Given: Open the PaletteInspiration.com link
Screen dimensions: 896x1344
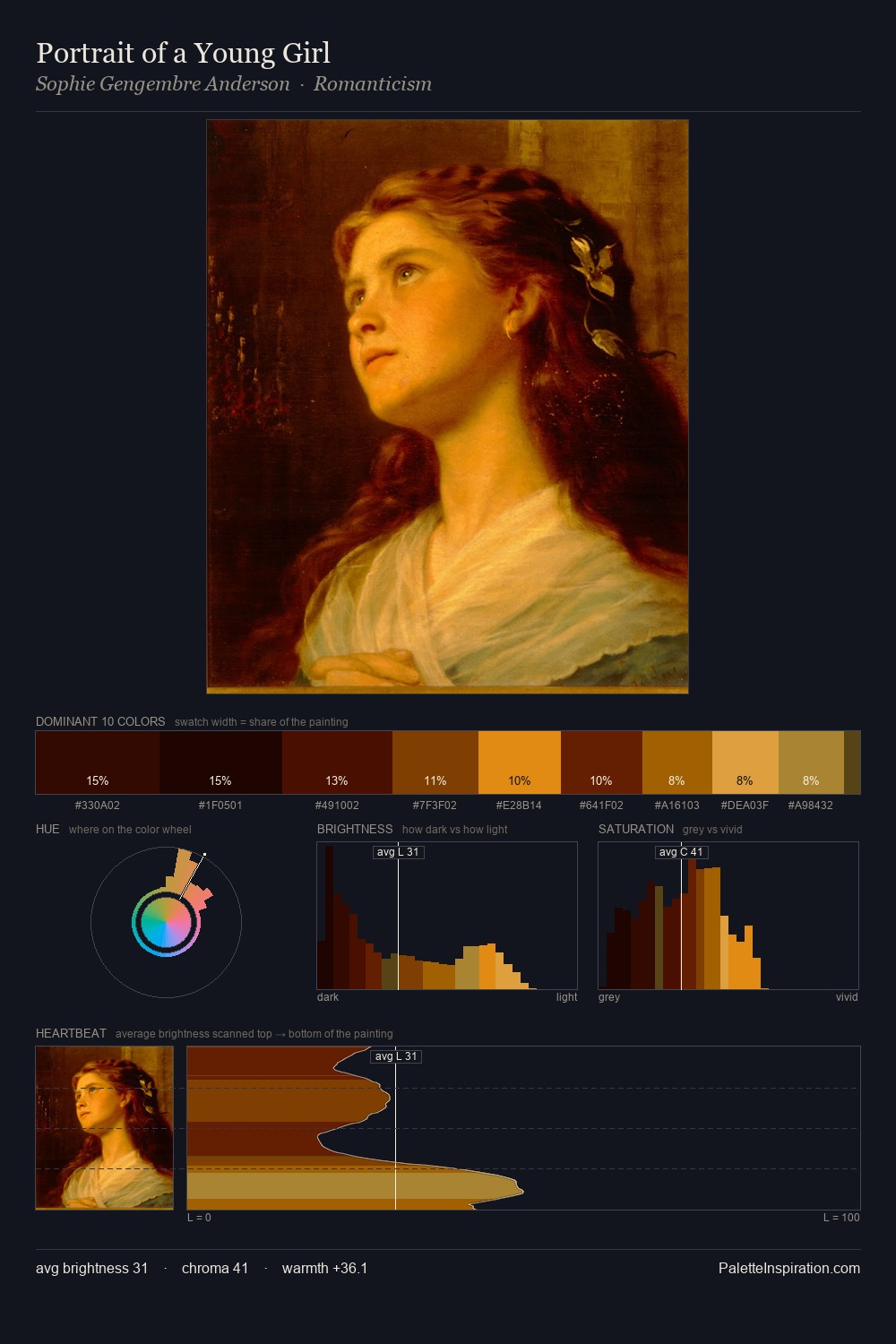Looking at the screenshot, I should (789, 1268).
